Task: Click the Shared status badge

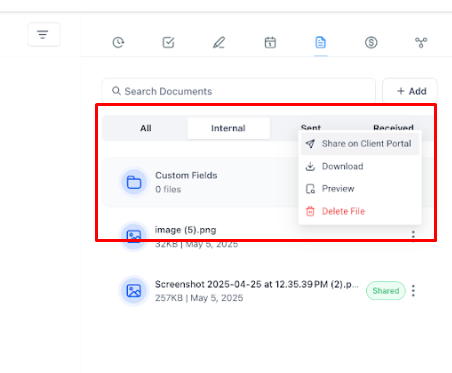Action: [386, 291]
